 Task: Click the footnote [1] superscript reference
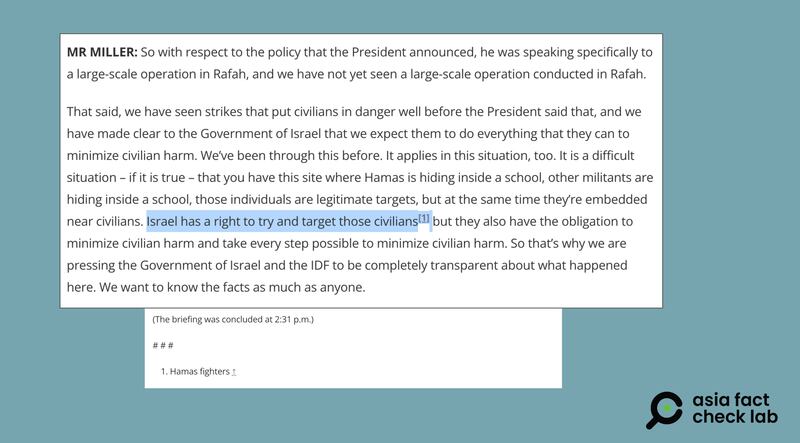coord(424,218)
